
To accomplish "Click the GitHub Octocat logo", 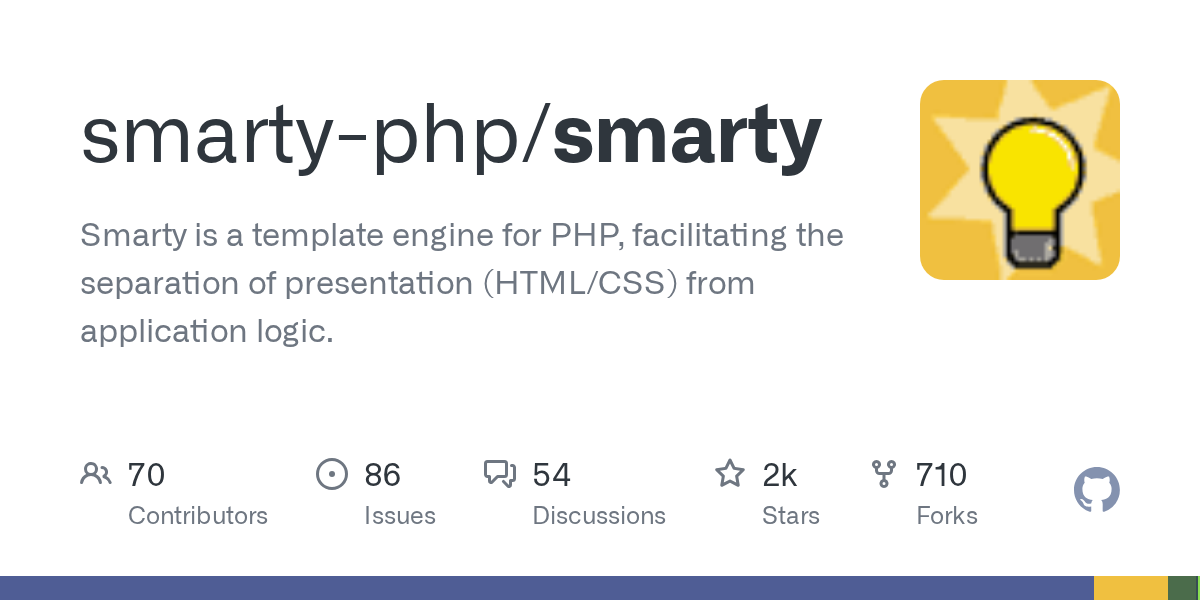I will [x=1096, y=491].
